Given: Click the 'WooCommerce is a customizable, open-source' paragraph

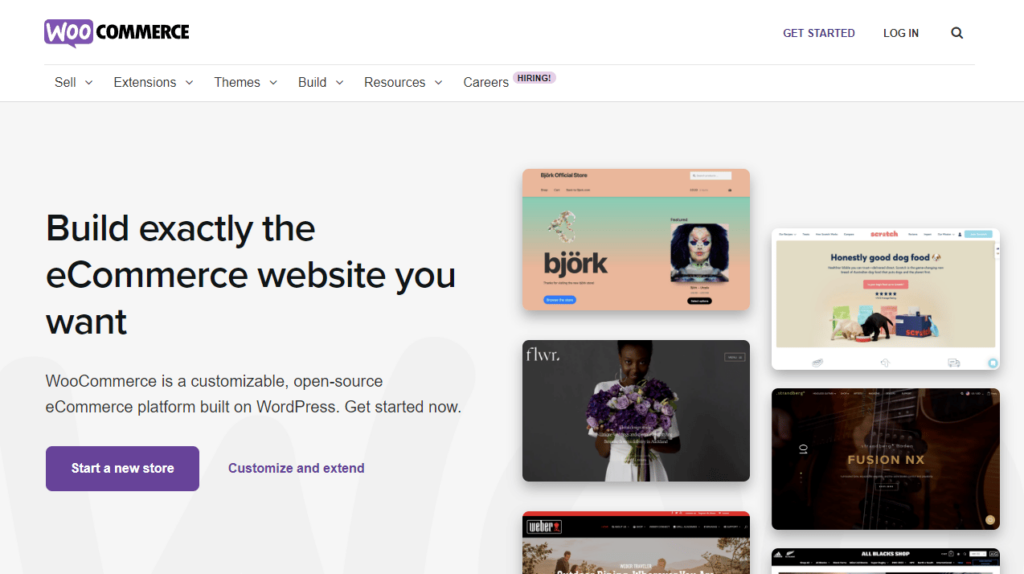Looking at the screenshot, I should tap(253, 394).
